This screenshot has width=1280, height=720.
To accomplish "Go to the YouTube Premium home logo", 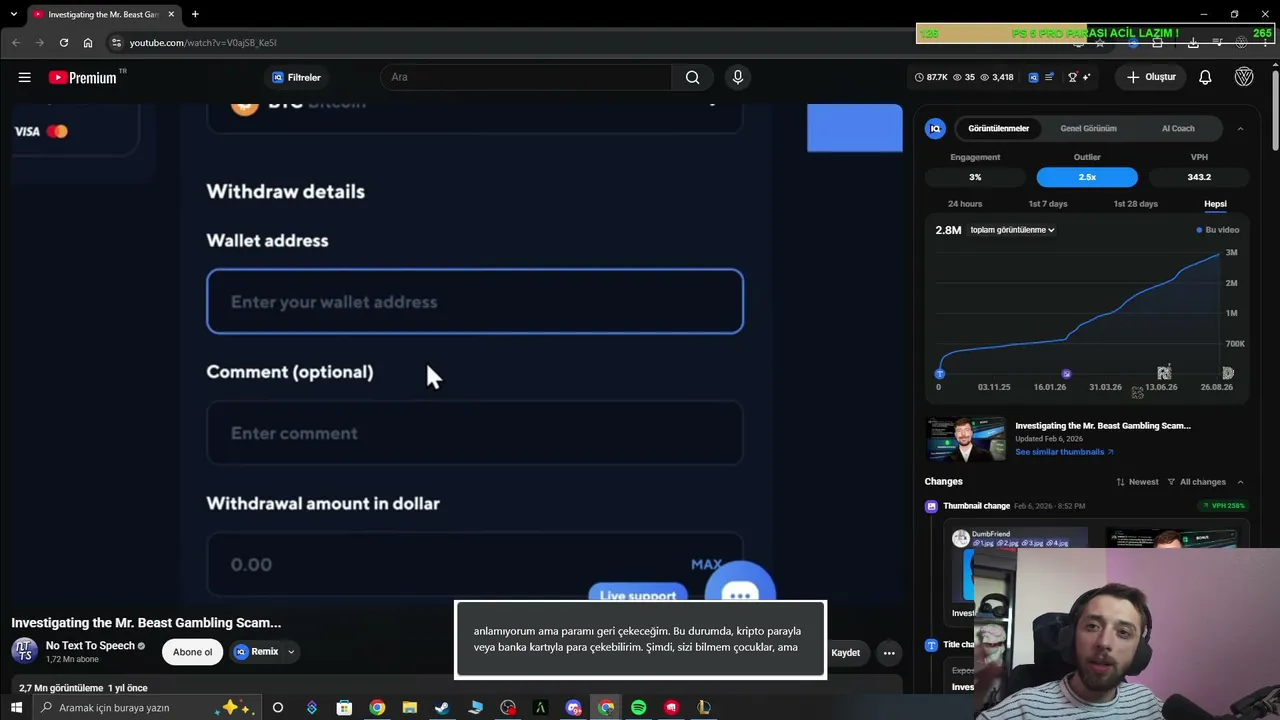I will (82, 77).
